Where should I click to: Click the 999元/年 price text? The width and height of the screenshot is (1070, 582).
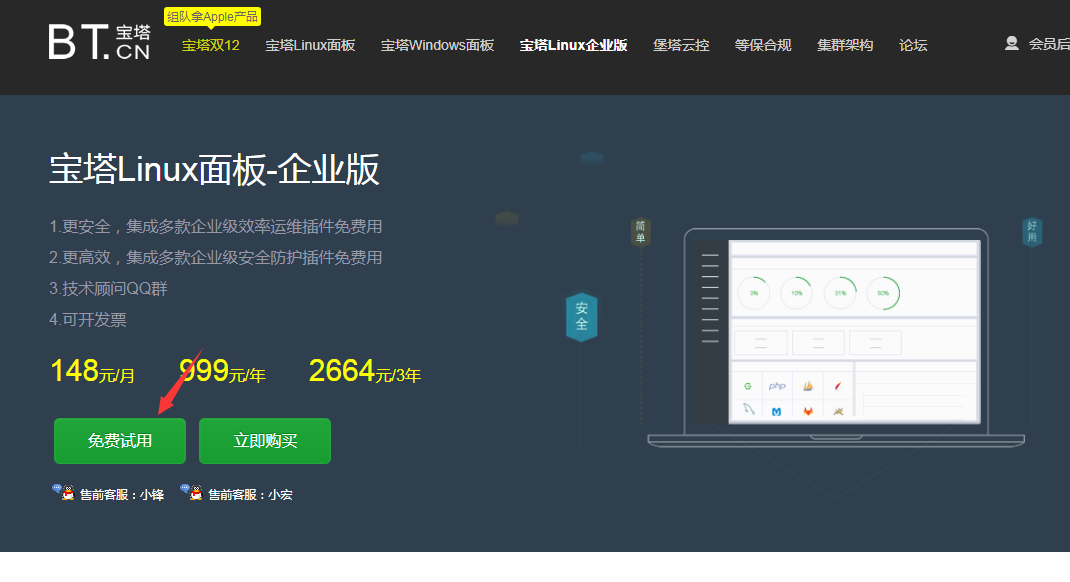coord(222,372)
